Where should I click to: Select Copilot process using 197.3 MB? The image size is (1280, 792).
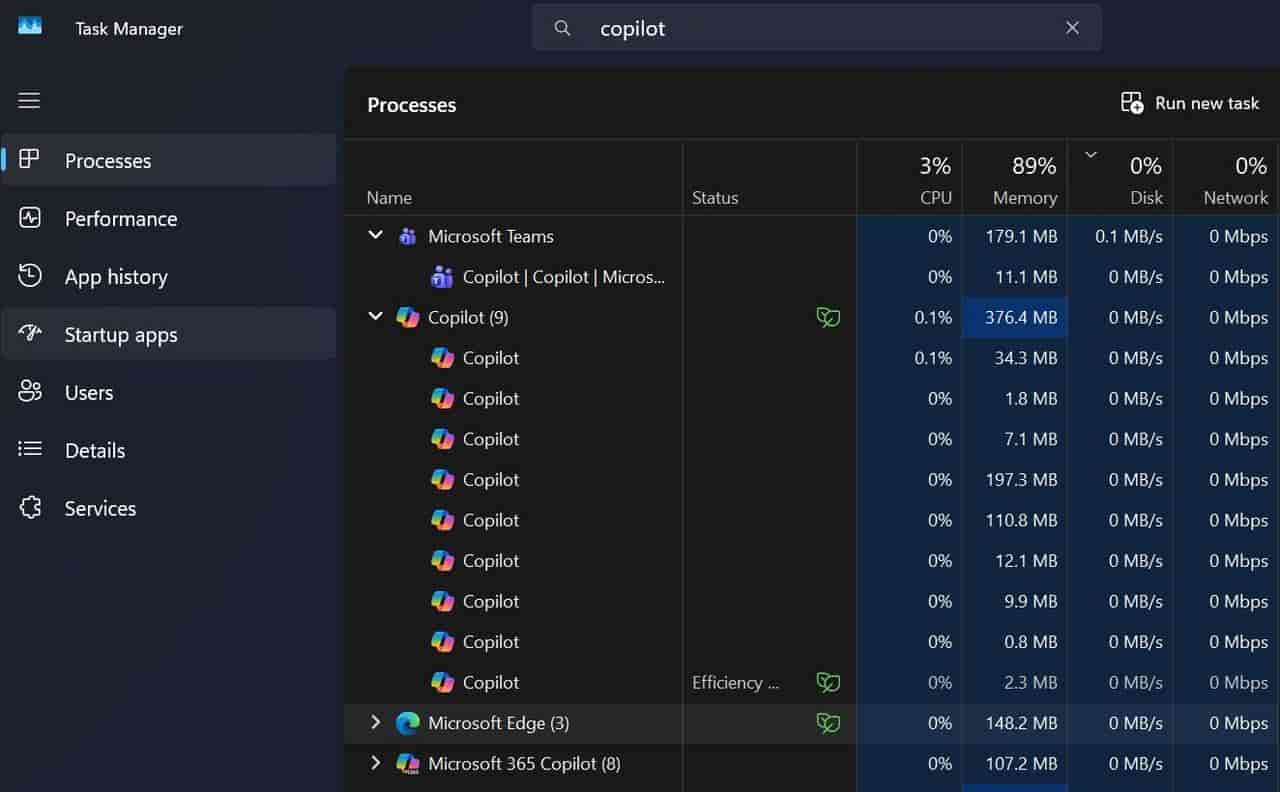[812, 479]
